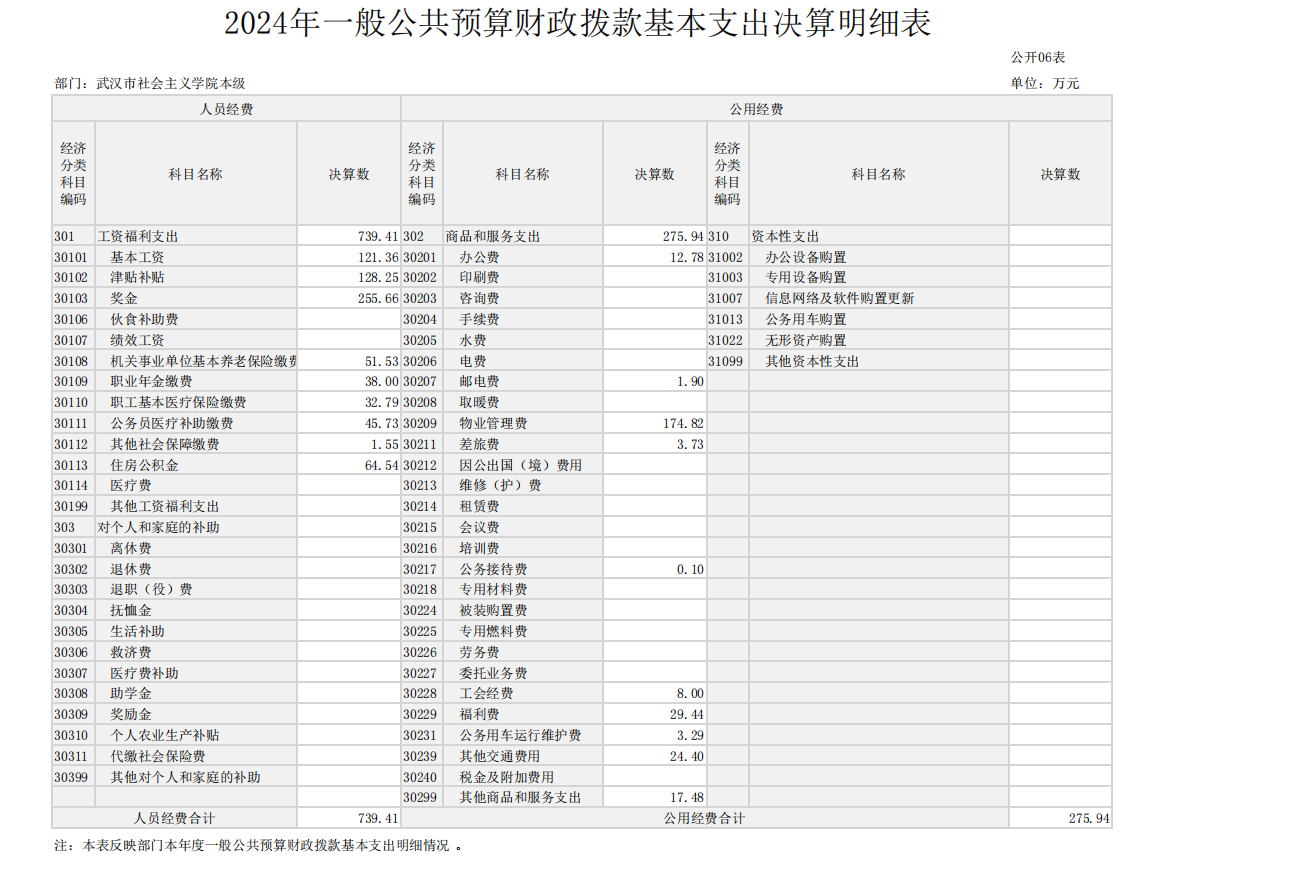Click the 对个人和家庭的补助 category row
Viewport: 1314px width, 875px height.
click(158, 528)
